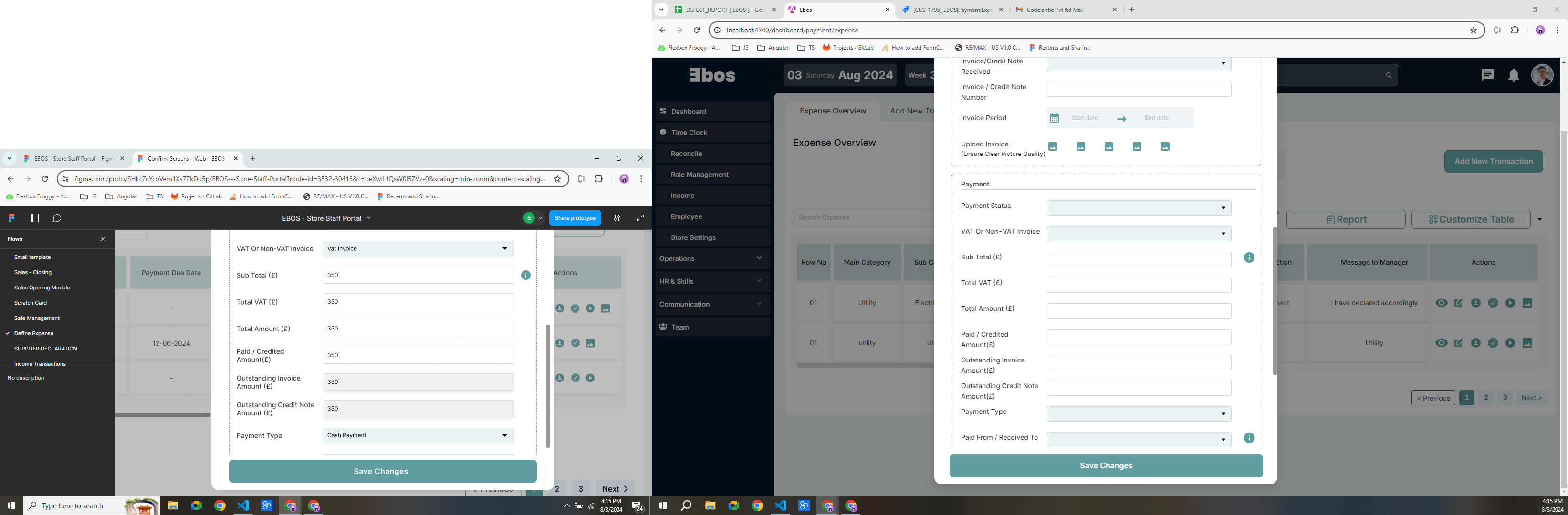This screenshot has width=1568, height=515.
Task: Click the Report button
Action: tap(1346, 219)
